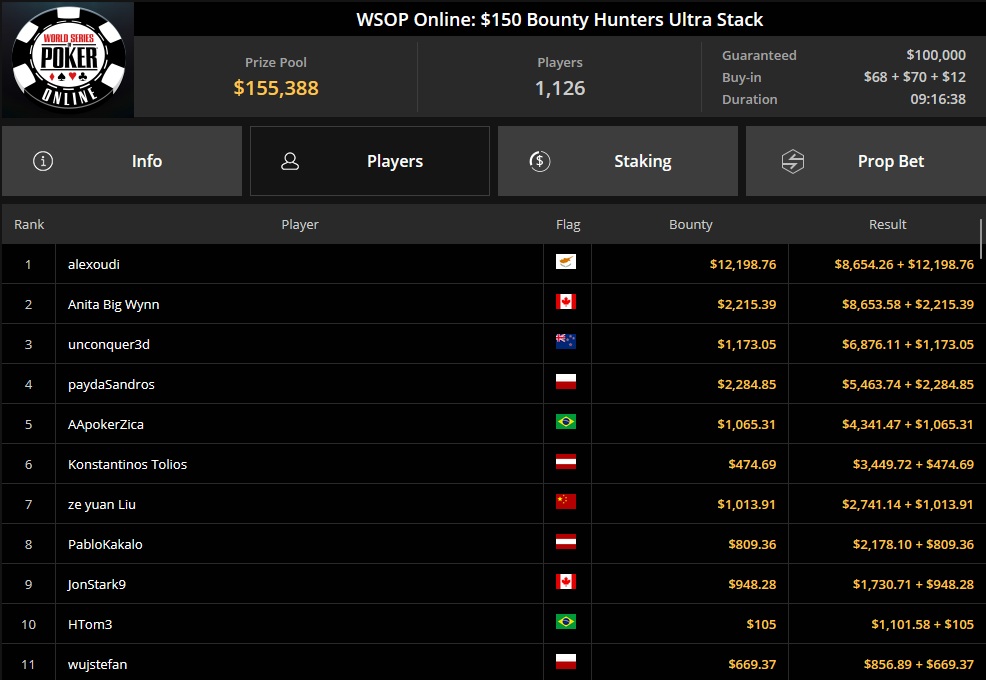Select player Konstantinos Tolios row
986x680 pixels.
(x=127, y=464)
